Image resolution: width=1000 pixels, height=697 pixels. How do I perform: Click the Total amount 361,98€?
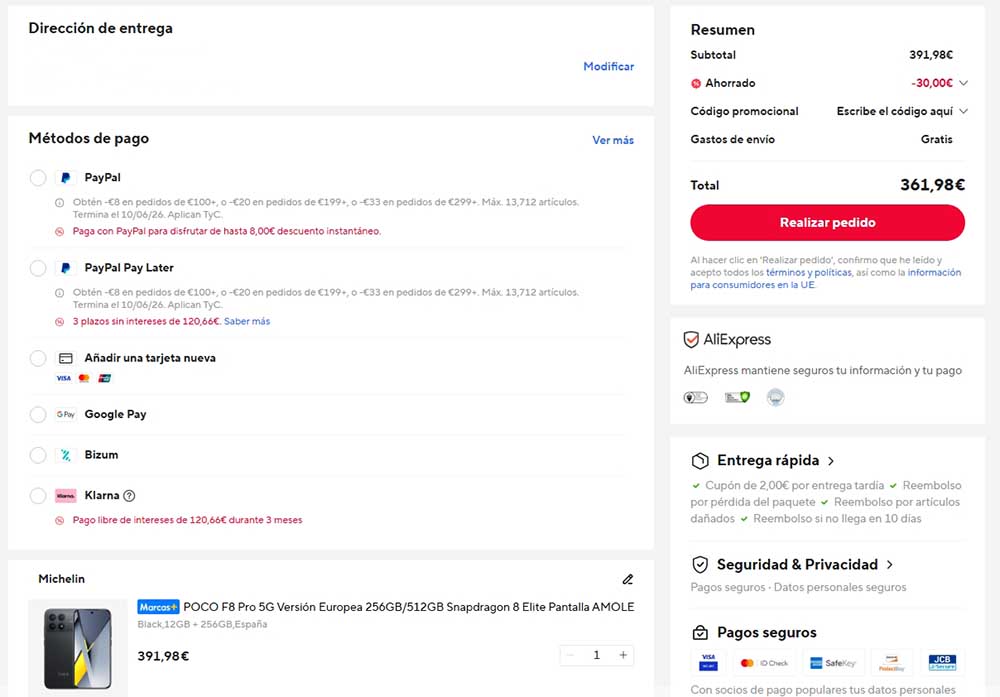pyautogui.click(x=932, y=185)
